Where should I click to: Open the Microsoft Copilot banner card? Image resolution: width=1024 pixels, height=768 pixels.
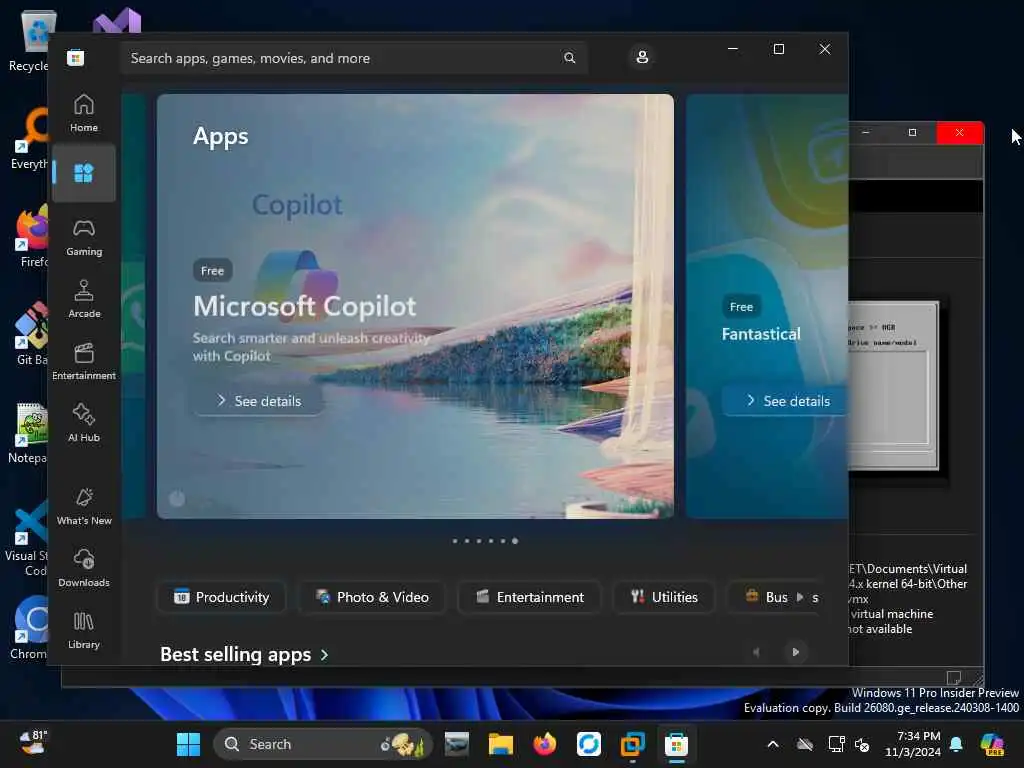coord(415,306)
